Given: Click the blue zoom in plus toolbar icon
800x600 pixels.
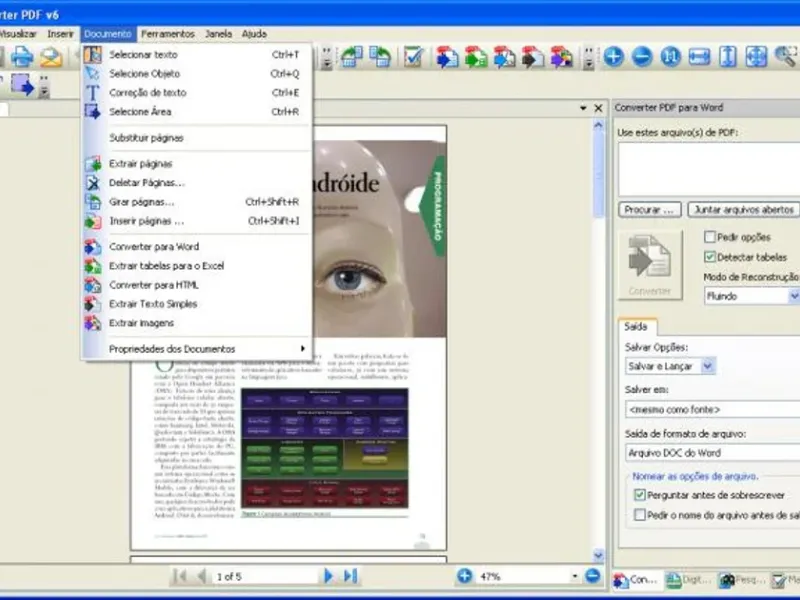Looking at the screenshot, I should 614,56.
